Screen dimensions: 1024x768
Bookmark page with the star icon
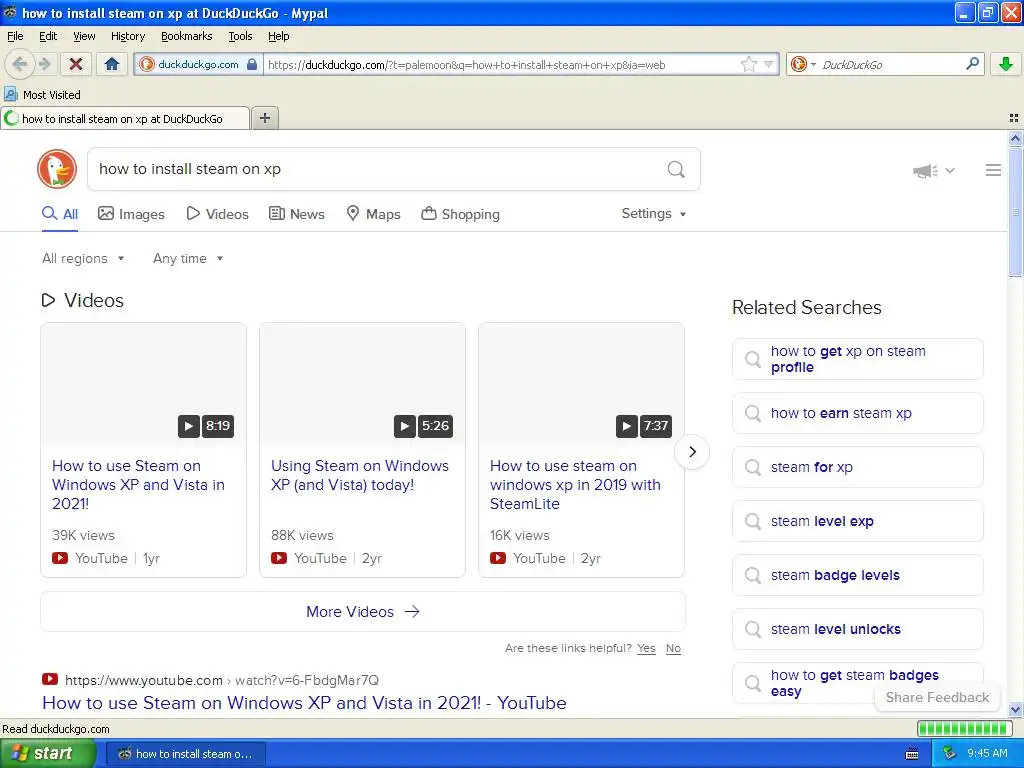(x=748, y=64)
